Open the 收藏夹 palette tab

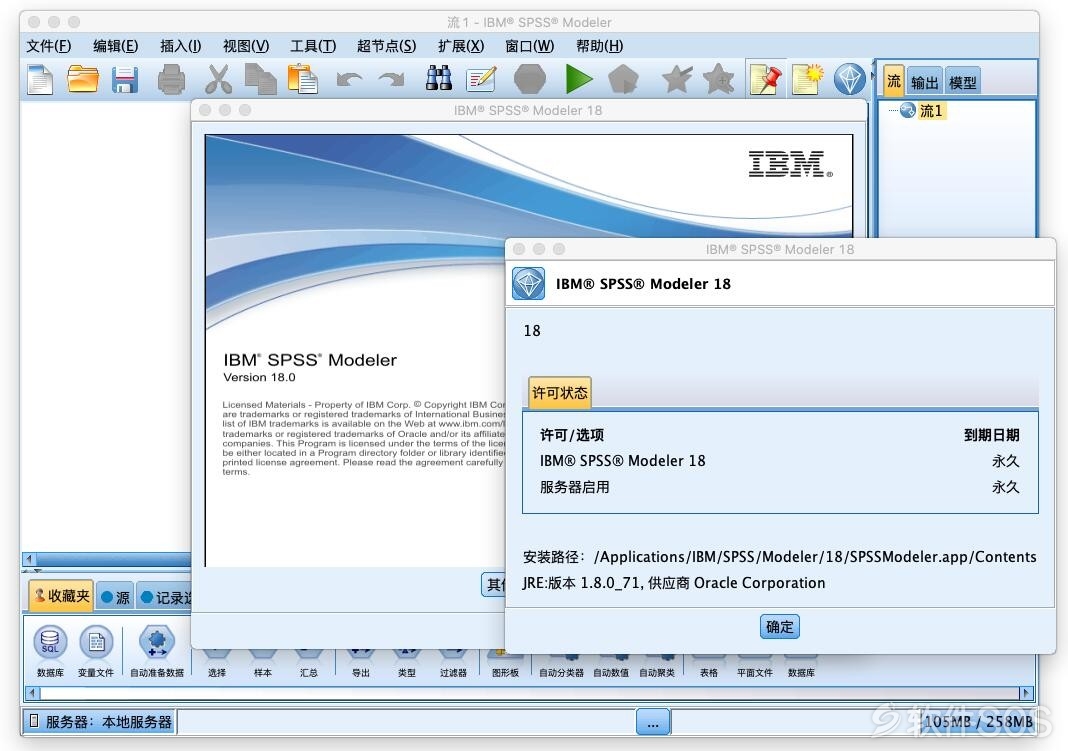[61, 596]
